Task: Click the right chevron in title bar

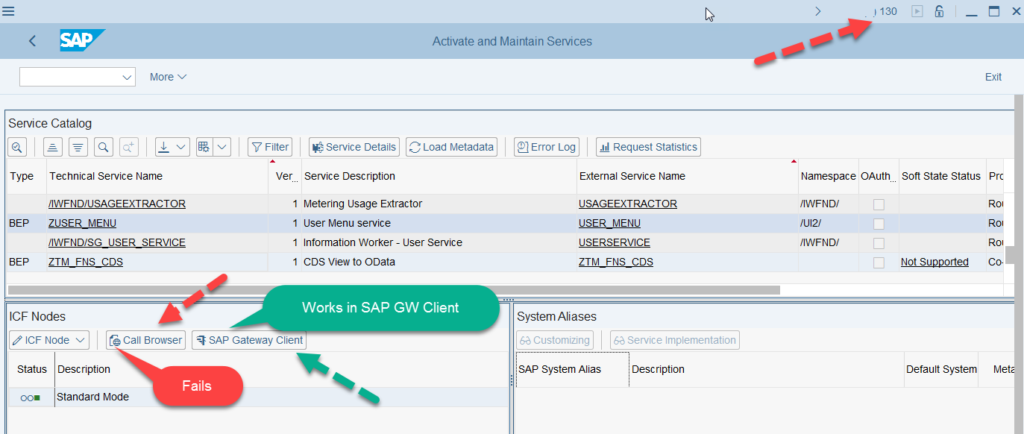Action: pyautogui.click(x=818, y=11)
